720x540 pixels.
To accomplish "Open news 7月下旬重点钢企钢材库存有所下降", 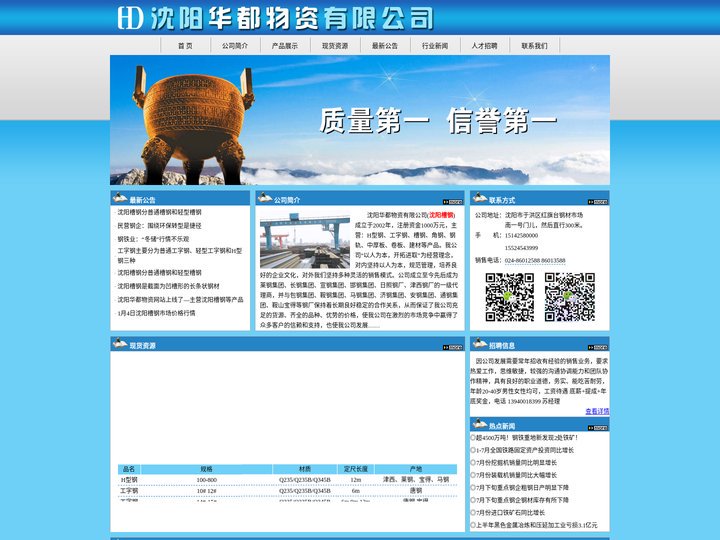I will pyautogui.click(x=522, y=500).
